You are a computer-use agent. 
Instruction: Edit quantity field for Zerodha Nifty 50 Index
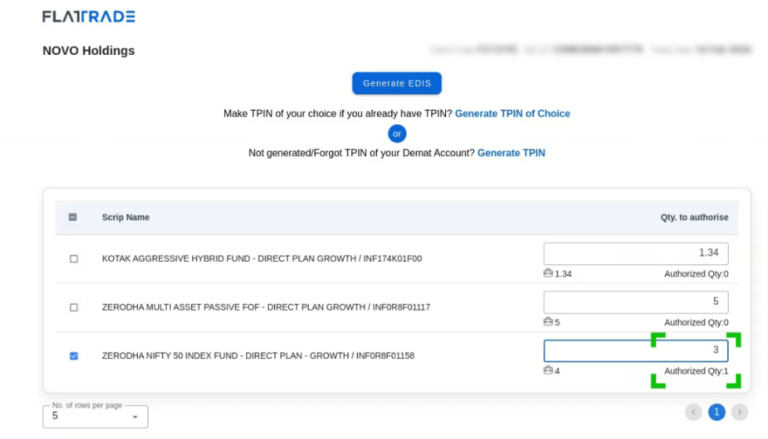click(x=635, y=351)
